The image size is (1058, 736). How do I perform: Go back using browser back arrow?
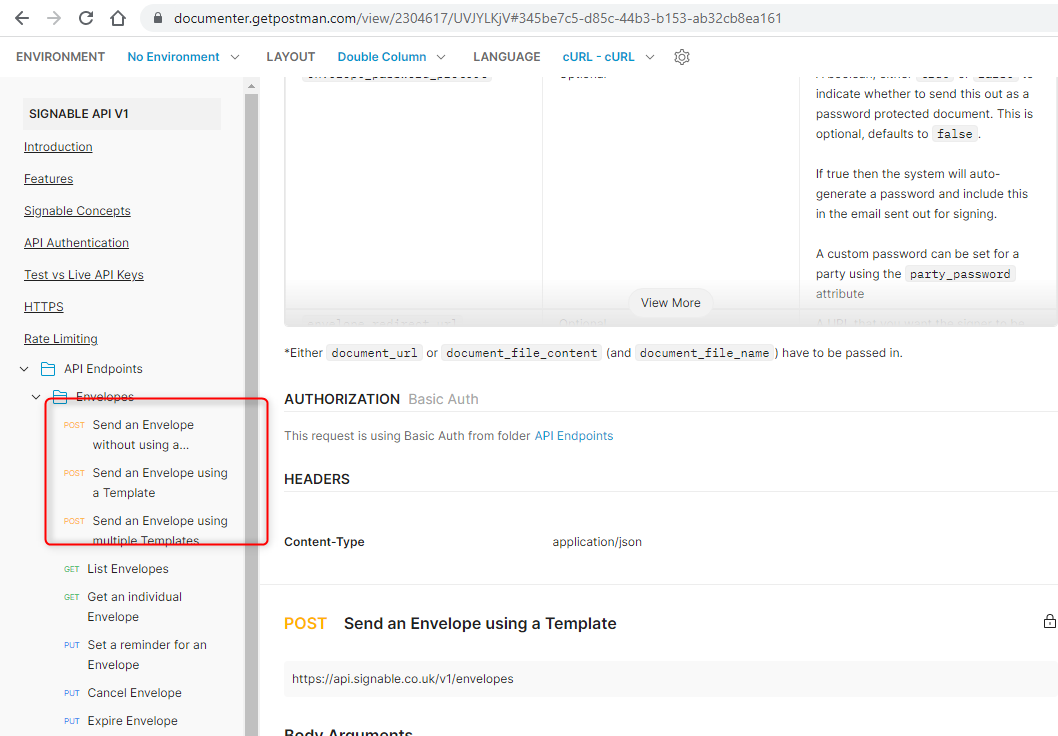pos(22,18)
